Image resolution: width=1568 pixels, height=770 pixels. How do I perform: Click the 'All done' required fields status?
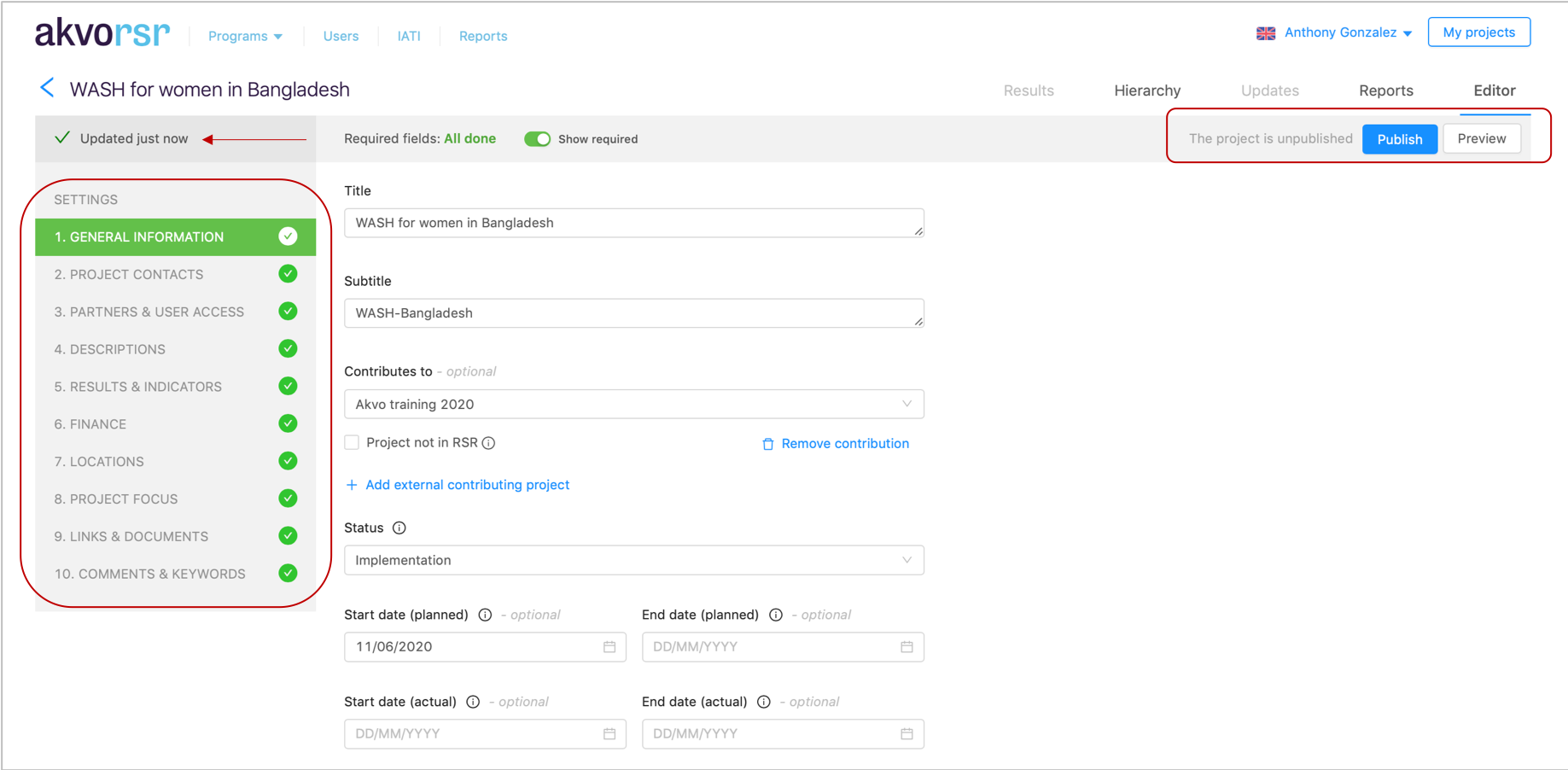point(469,138)
